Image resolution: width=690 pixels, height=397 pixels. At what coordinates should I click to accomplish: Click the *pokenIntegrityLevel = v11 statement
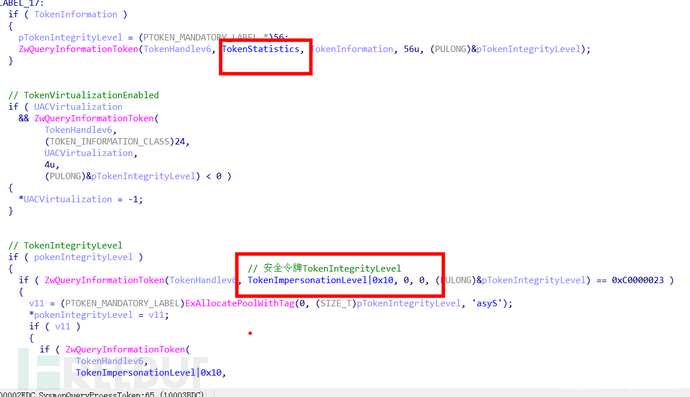click(x=99, y=315)
